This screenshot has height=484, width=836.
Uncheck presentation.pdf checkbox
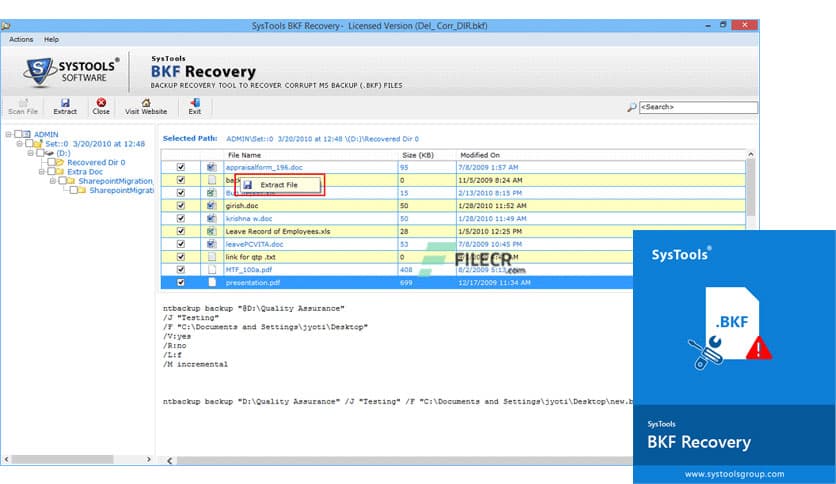[x=181, y=283]
